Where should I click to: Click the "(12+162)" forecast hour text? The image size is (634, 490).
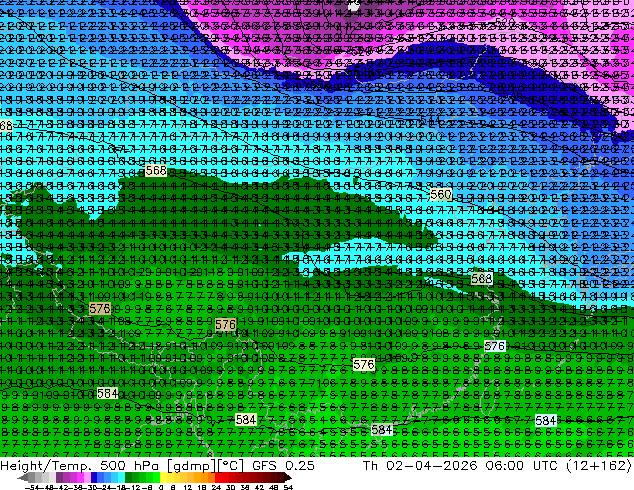[x=600, y=466]
